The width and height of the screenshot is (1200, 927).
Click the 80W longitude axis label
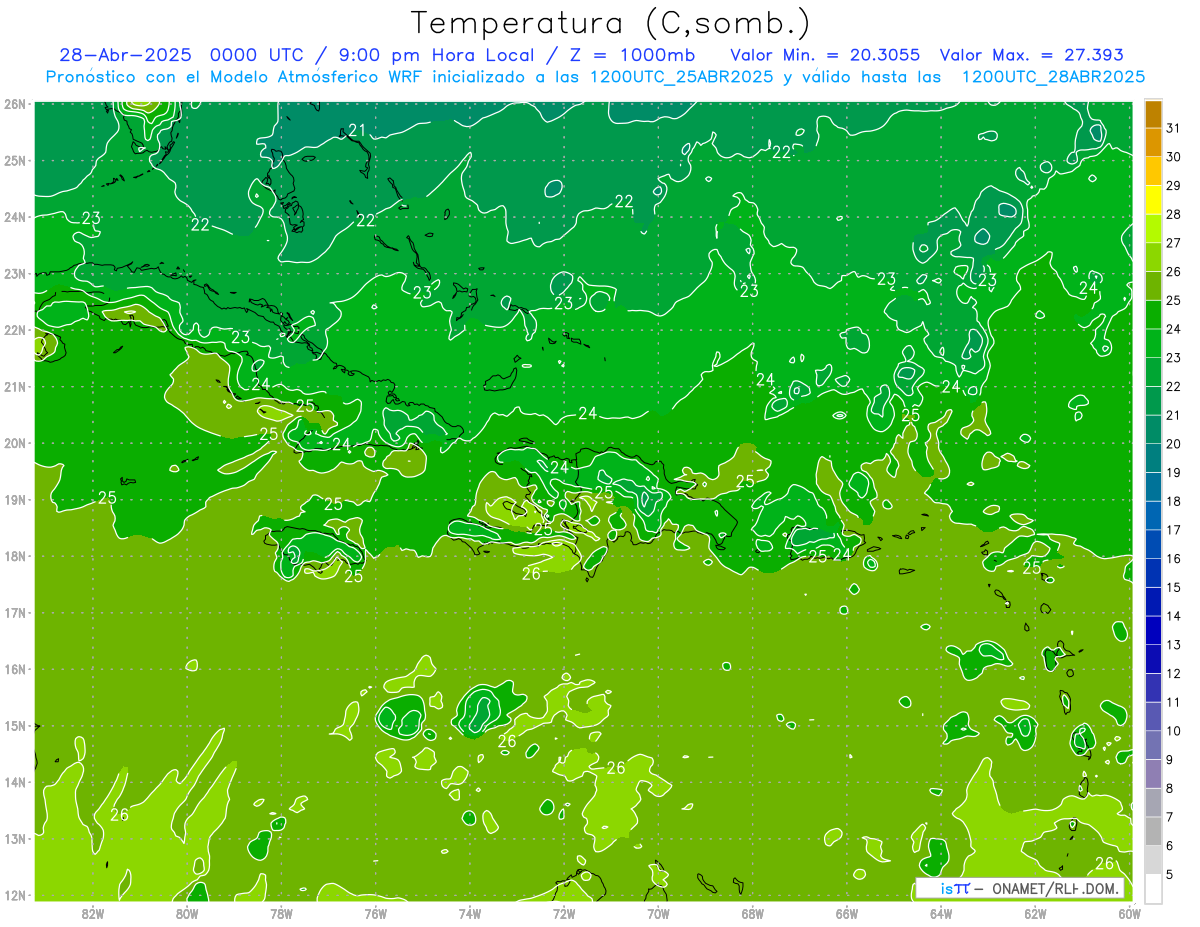[187, 913]
